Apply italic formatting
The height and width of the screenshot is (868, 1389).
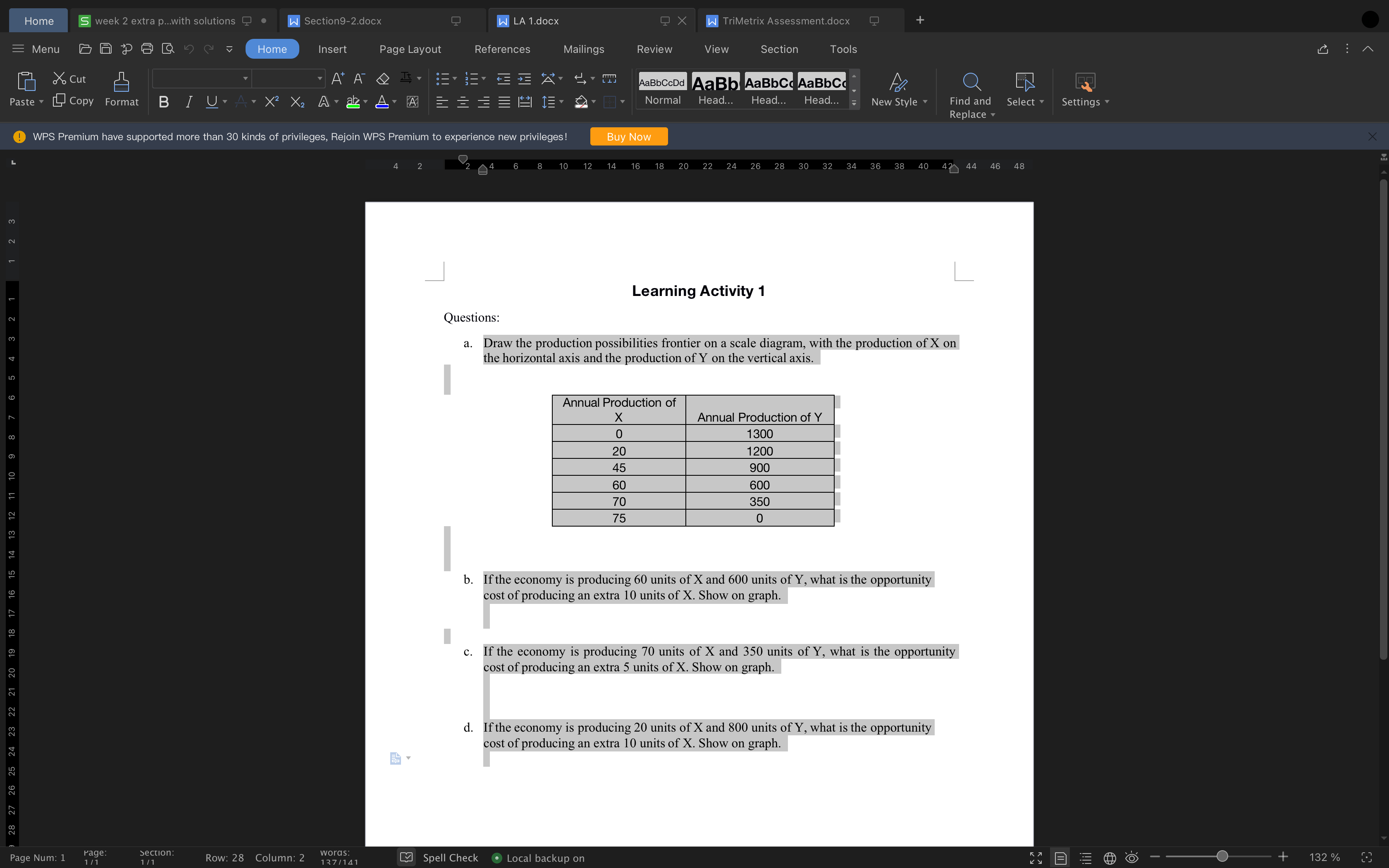(188, 102)
